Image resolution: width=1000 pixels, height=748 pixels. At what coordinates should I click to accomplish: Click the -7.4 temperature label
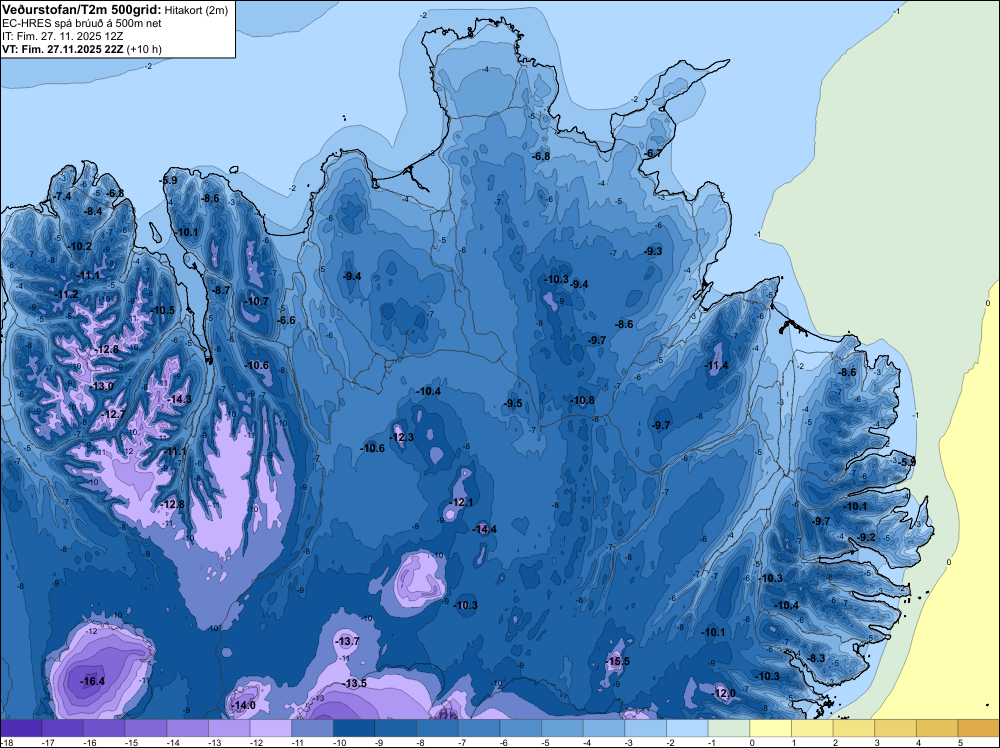pyautogui.click(x=62, y=196)
